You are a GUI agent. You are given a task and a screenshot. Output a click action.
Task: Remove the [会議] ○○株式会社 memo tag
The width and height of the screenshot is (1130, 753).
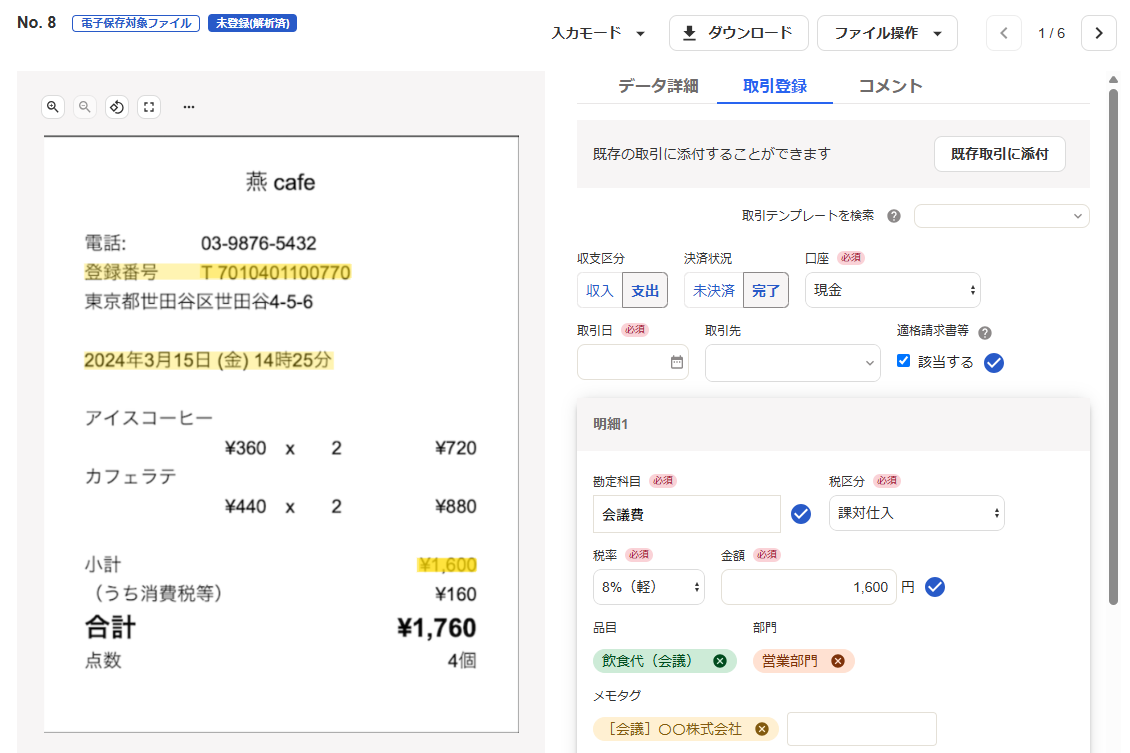[762, 729]
